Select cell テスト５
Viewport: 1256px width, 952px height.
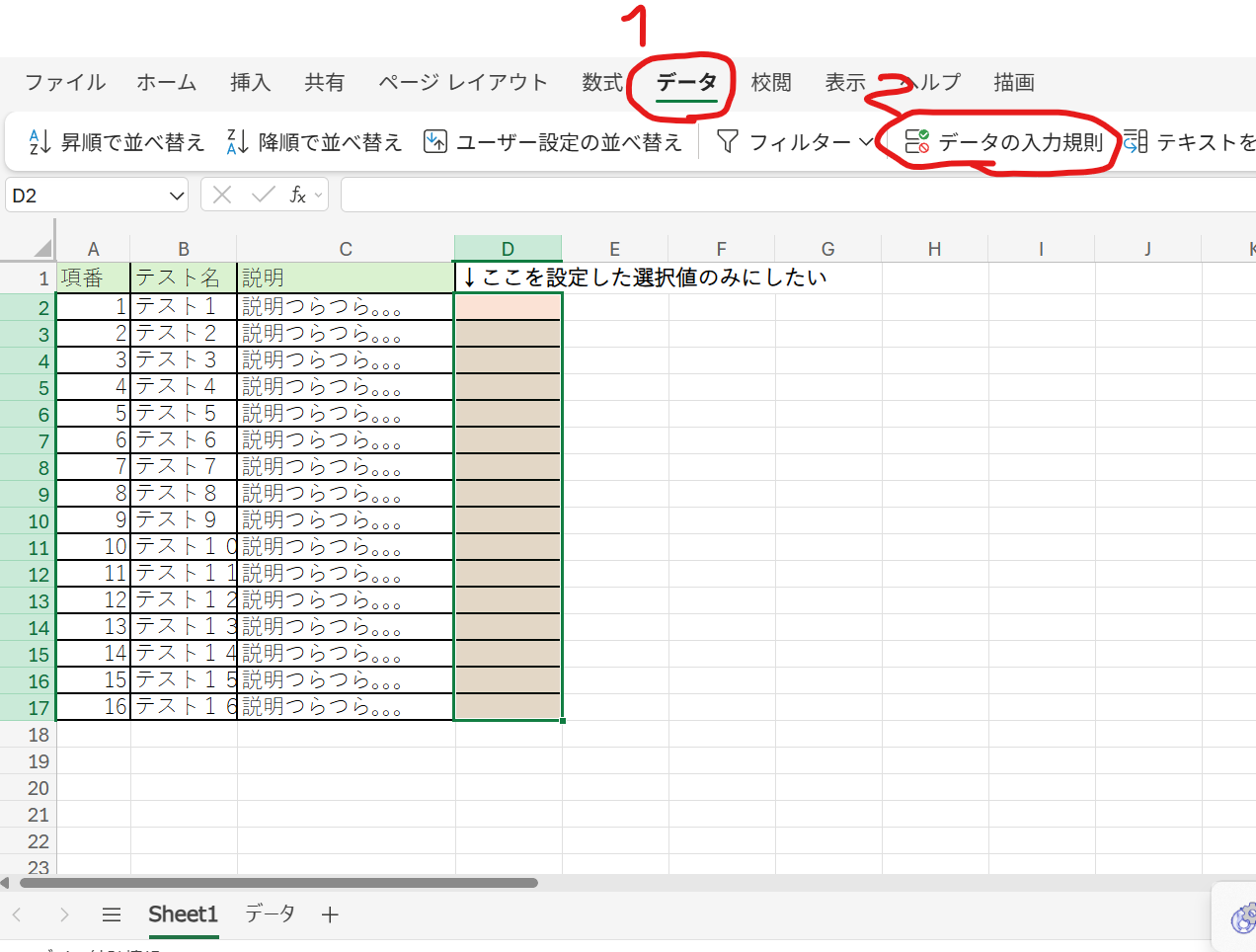(184, 414)
